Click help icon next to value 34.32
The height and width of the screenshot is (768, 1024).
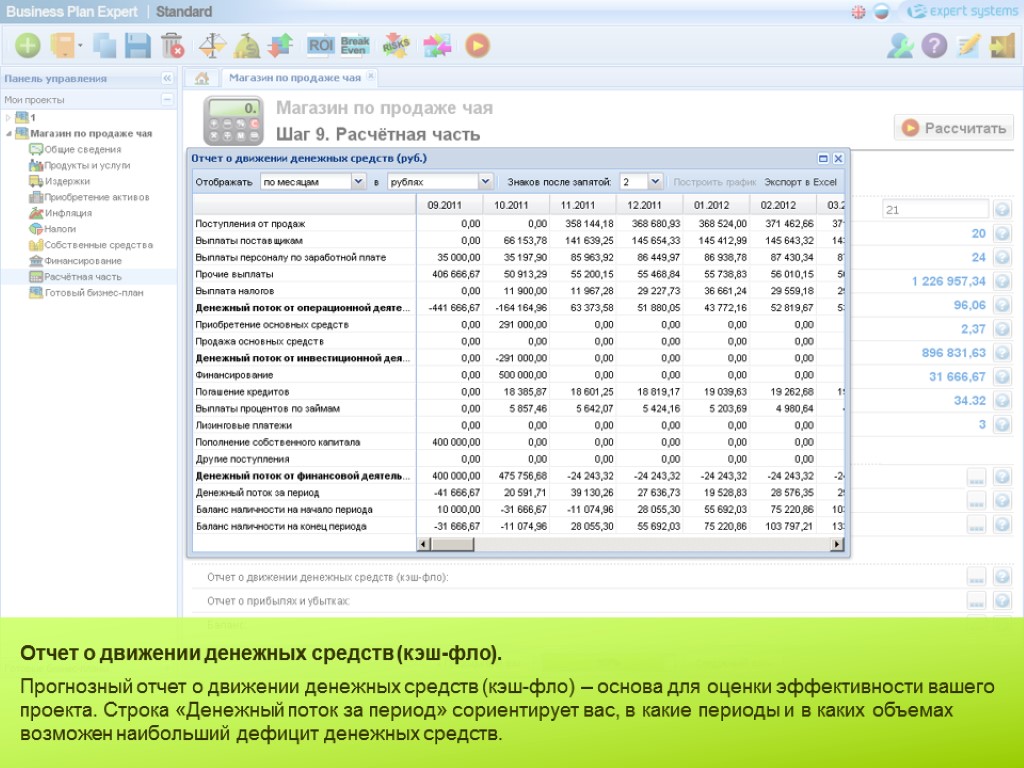(x=1002, y=400)
